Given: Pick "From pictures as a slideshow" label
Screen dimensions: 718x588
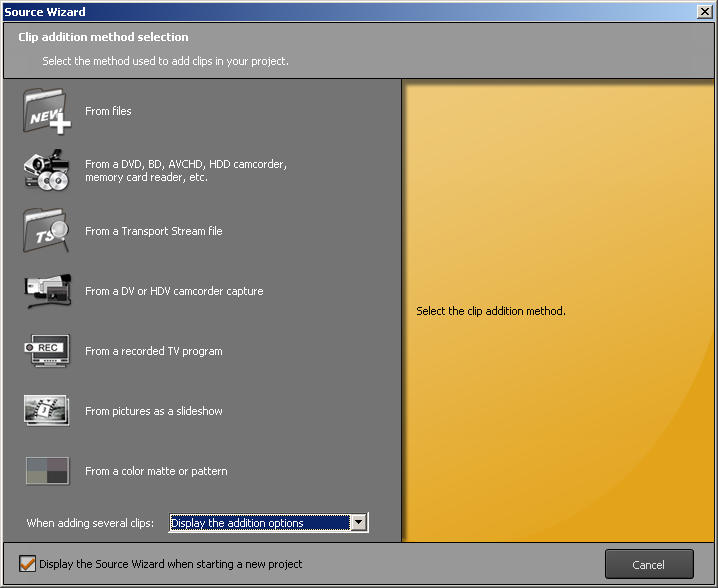Looking at the screenshot, I should [x=154, y=411].
